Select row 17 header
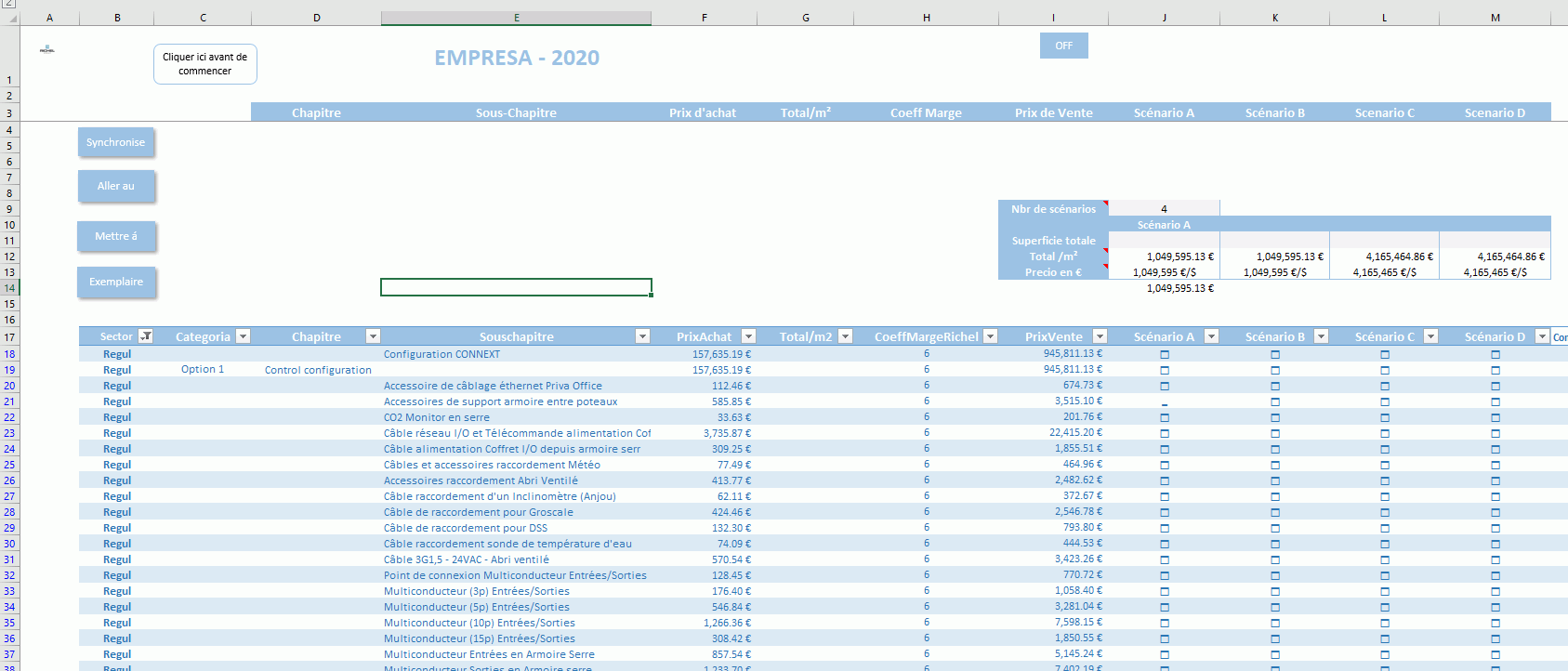This screenshot has width=1568, height=671. pos(9,337)
